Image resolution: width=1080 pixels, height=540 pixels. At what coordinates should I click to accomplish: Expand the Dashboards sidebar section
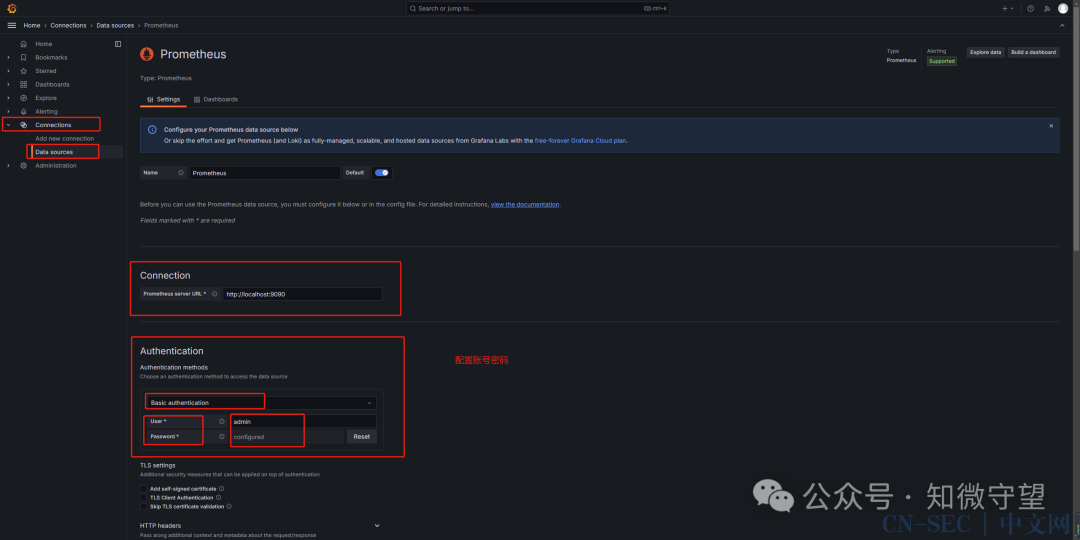click(8, 84)
